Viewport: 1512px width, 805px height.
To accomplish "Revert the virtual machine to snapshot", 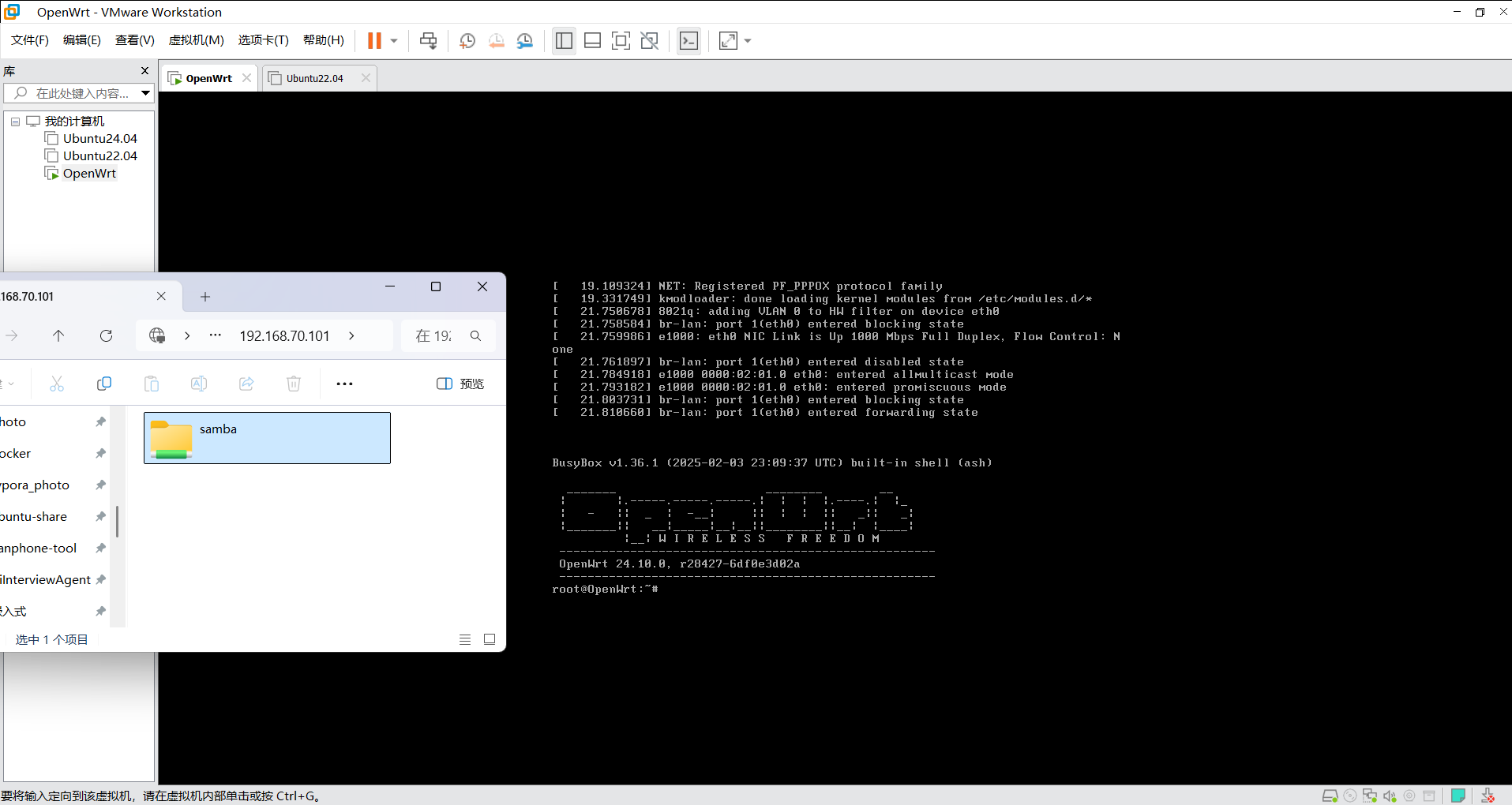I will [496, 41].
